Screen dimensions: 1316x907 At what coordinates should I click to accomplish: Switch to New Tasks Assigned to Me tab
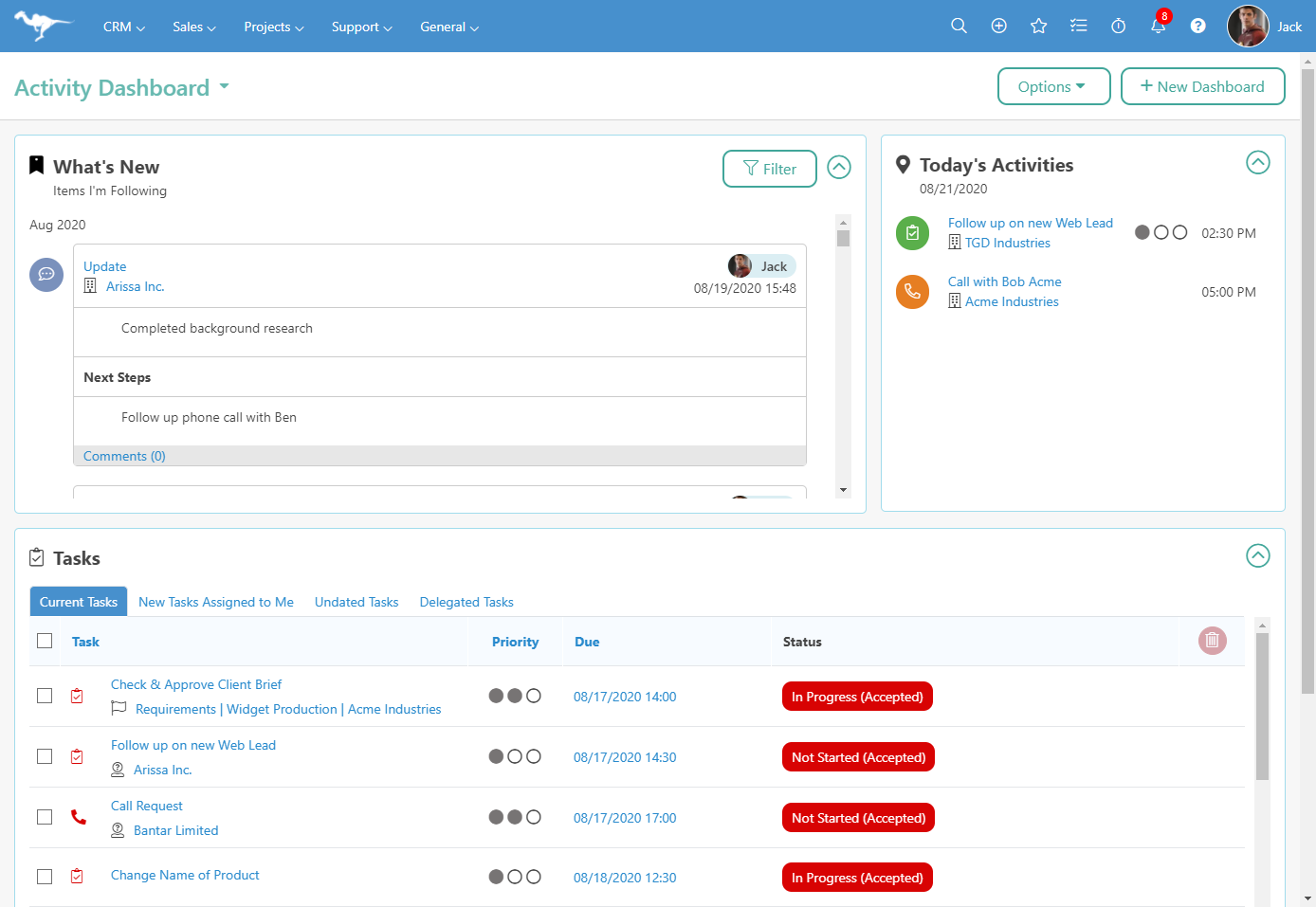pyautogui.click(x=216, y=602)
